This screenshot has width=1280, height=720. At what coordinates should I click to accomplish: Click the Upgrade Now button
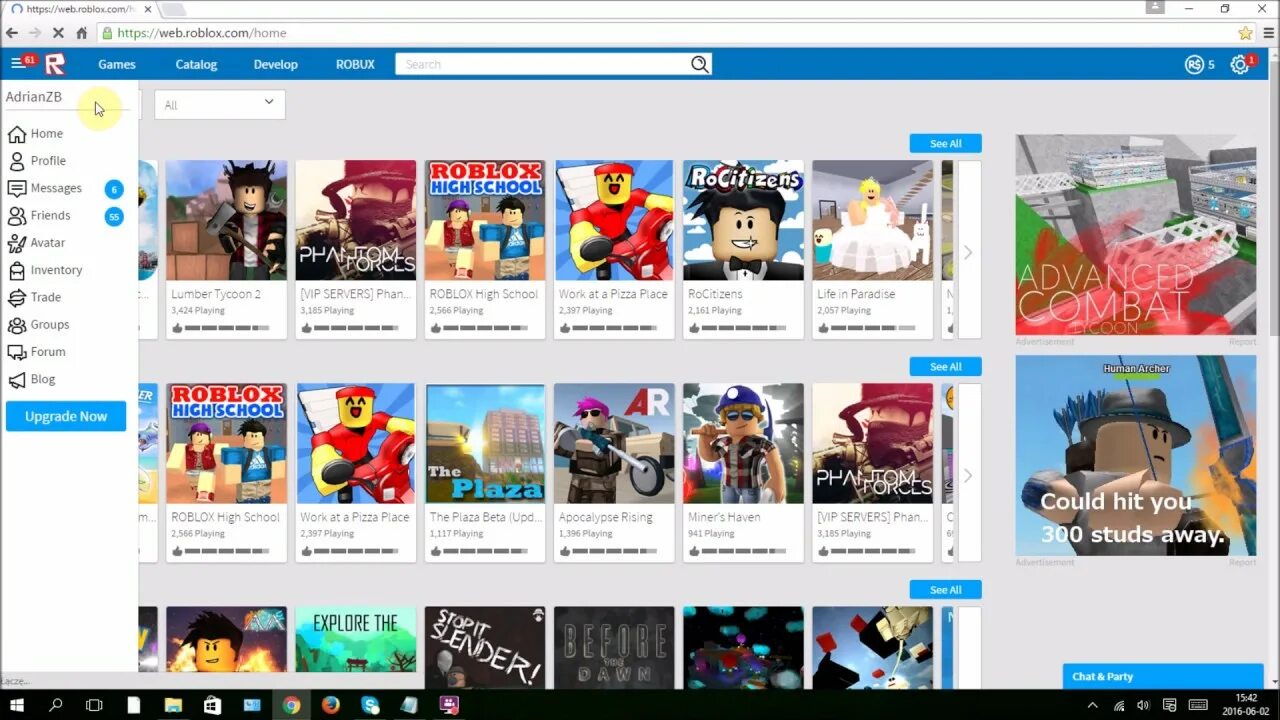click(66, 416)
